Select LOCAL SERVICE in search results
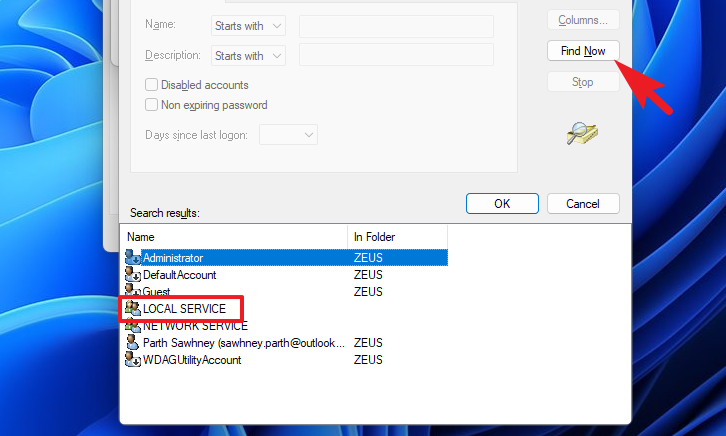 (184, 309)
